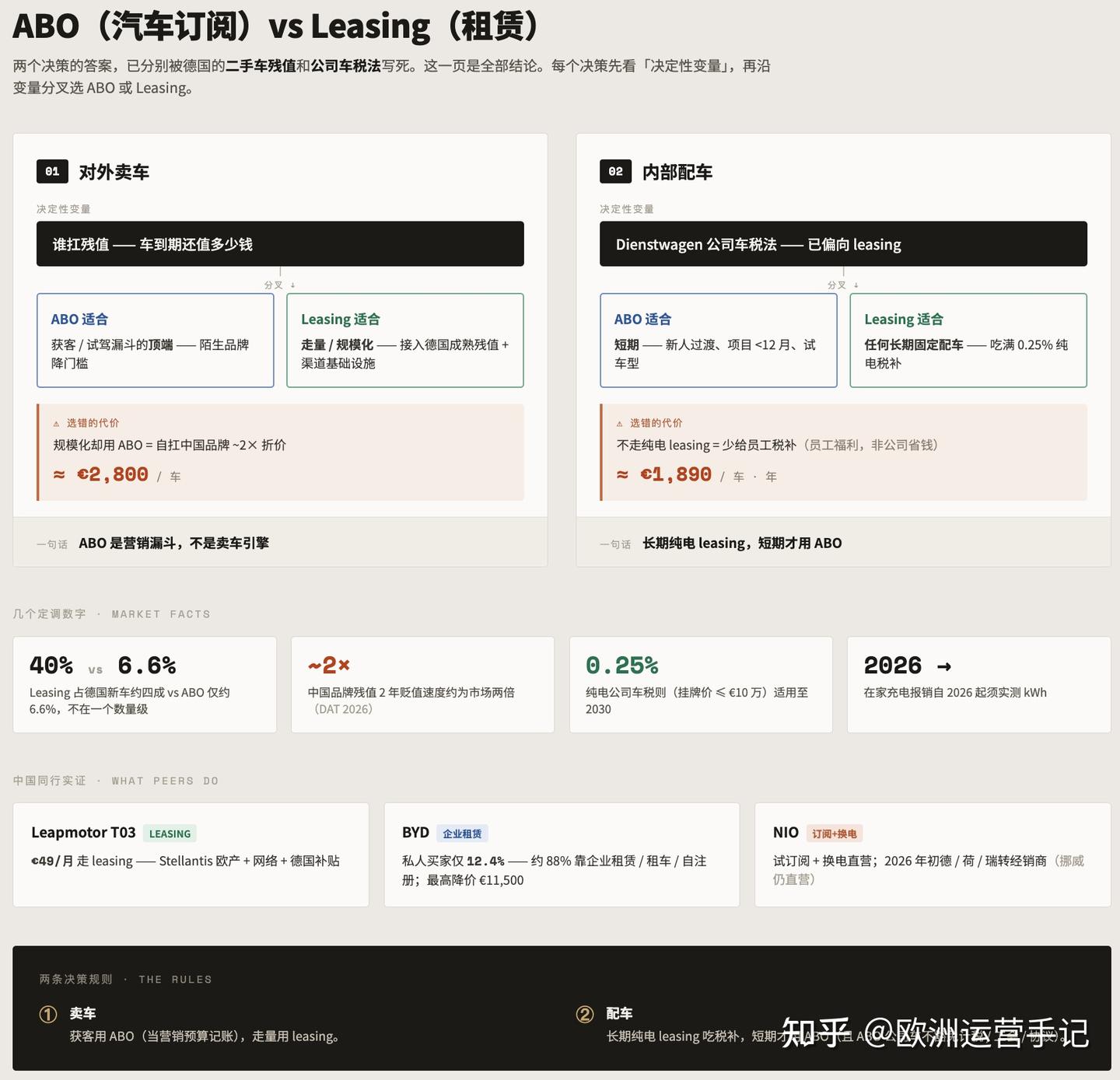1120x1080 pixels.
Task: Open the Leasing 适合 box about 任何长期固定配车
Action: click(x=968, y=341)
